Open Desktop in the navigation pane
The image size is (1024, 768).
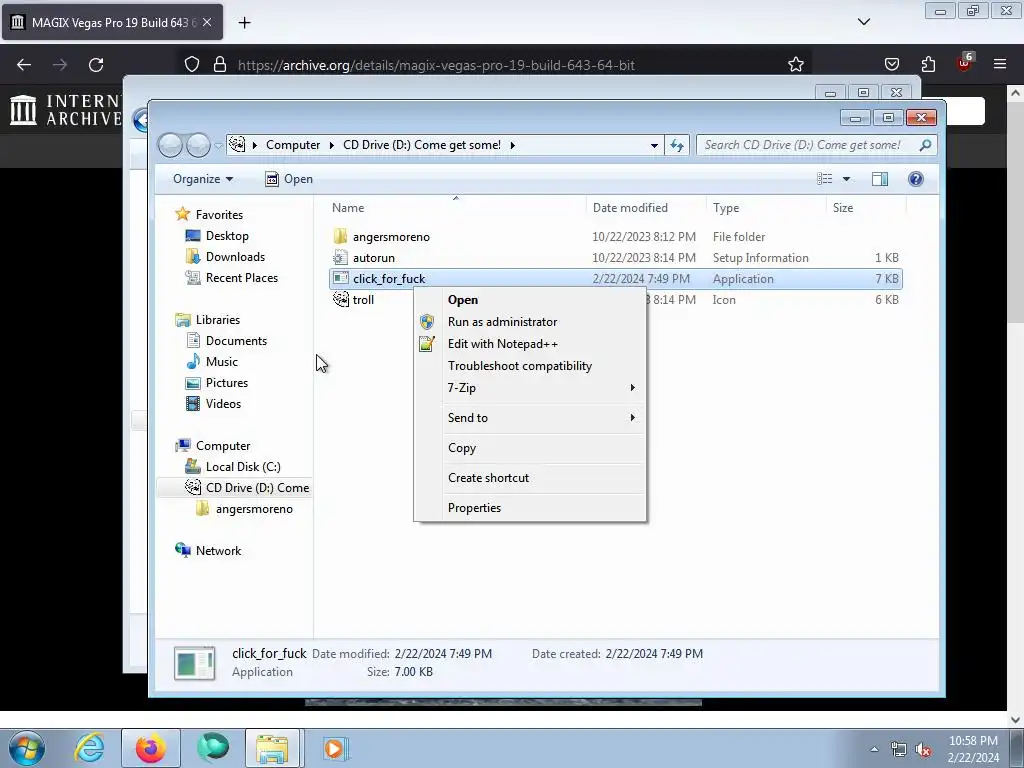[227, 236]
